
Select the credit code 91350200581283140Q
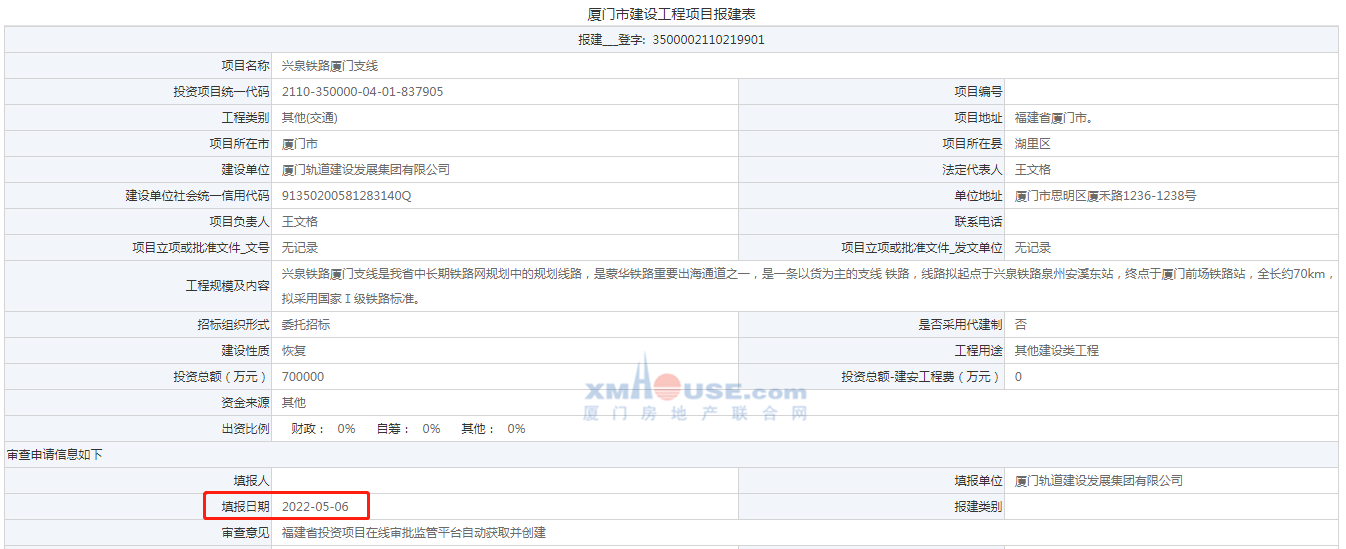346,196
